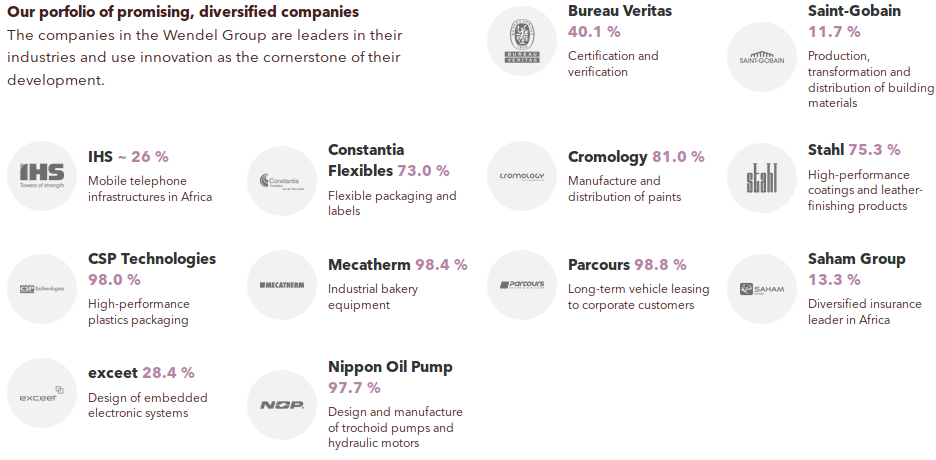Open the Constantia Flexibles logo
The image size is (936, 460).
pos(281,181)
